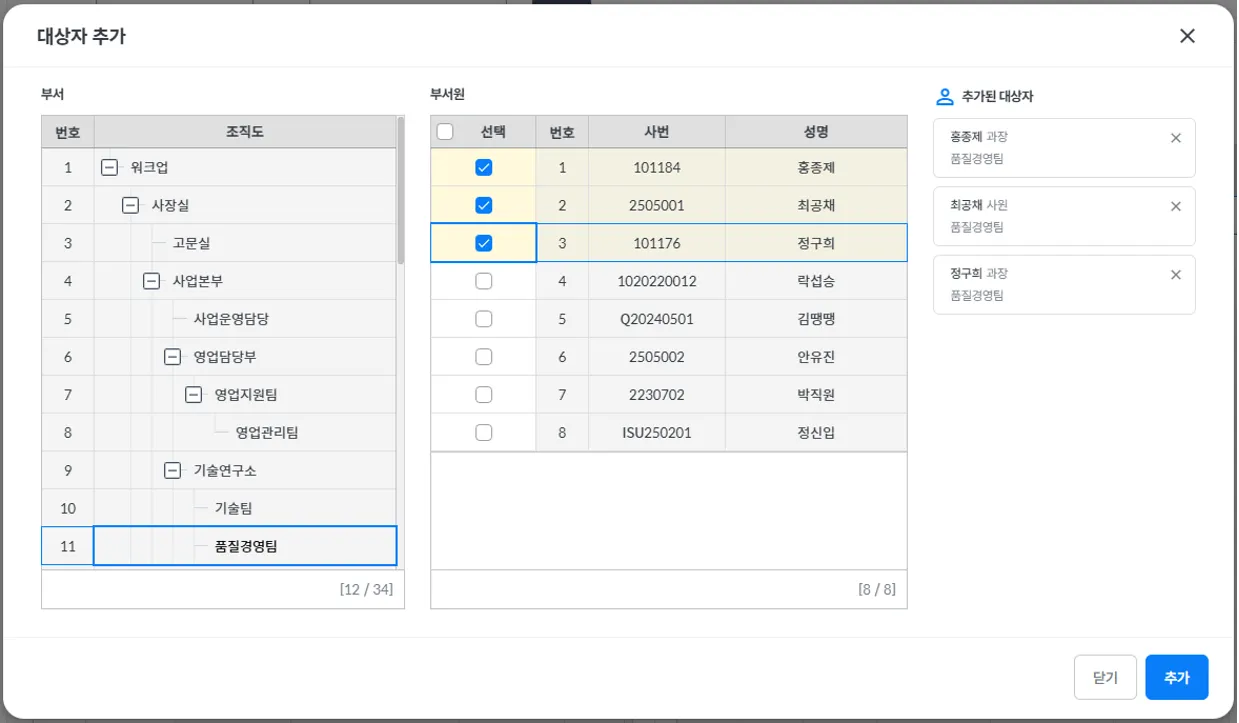Image resolution: width=1239 pixels, height=723 pixels.
Task: Collapse the 사장실 tree node
Action: [130, 206]
